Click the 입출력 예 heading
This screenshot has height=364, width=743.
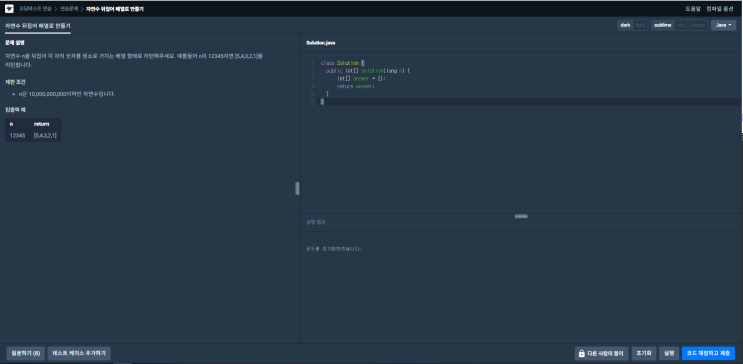[15, 109]
